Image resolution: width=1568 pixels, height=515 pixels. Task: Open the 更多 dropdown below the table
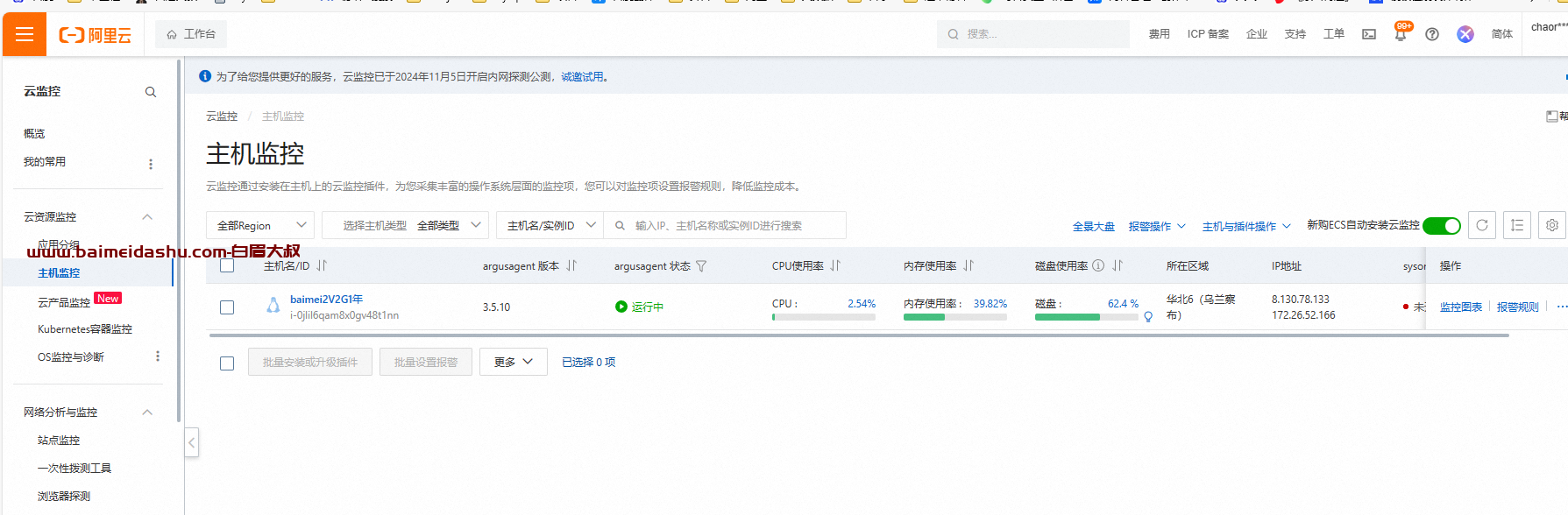point(513,362)
